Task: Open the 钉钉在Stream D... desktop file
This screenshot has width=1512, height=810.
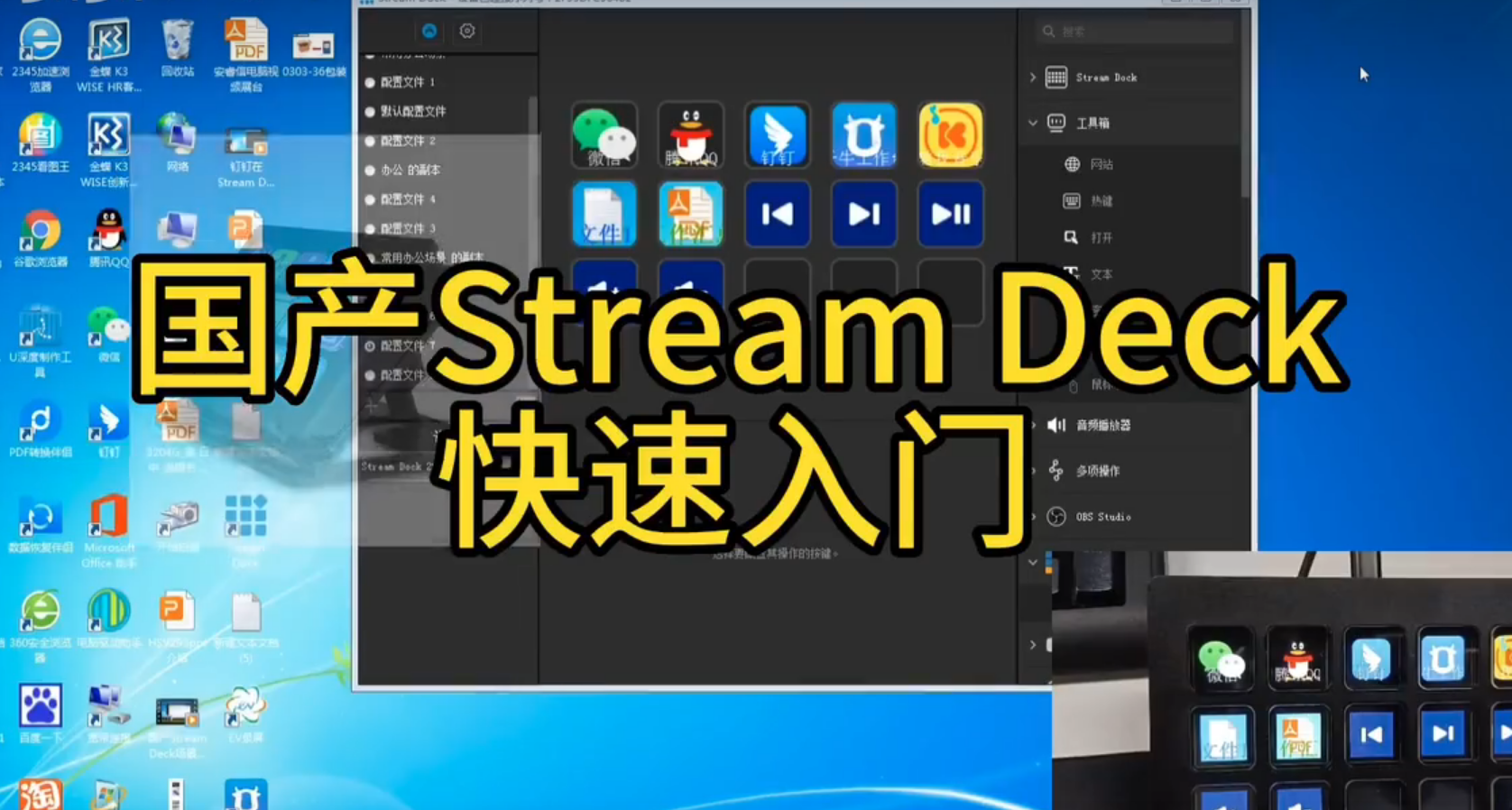Action: [x=245, y=156]
